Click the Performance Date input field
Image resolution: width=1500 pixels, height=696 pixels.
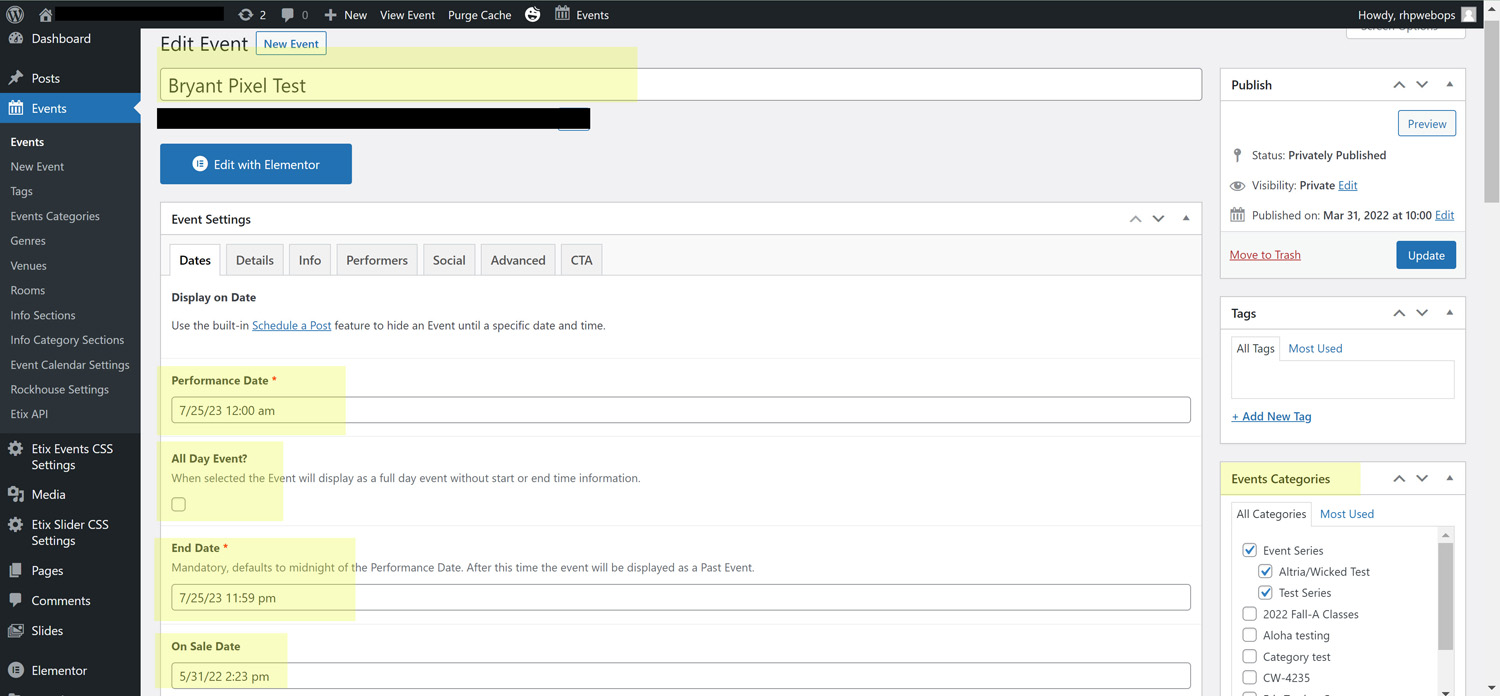pos(680,410)
